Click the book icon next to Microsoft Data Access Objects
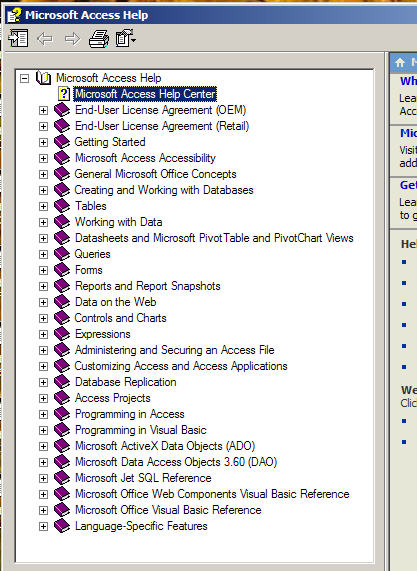Screen dimensions: 417x571 click(62, 462)
